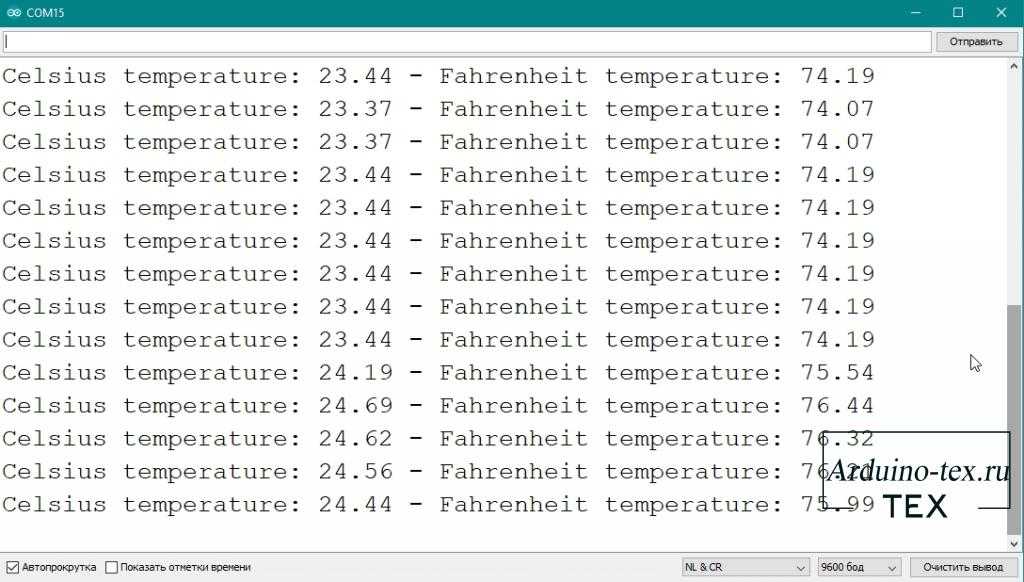Expand the 9600 бод baud rate dropdown
The height and width of the screenshot is (582, 1024).
(x=859, y=567)
